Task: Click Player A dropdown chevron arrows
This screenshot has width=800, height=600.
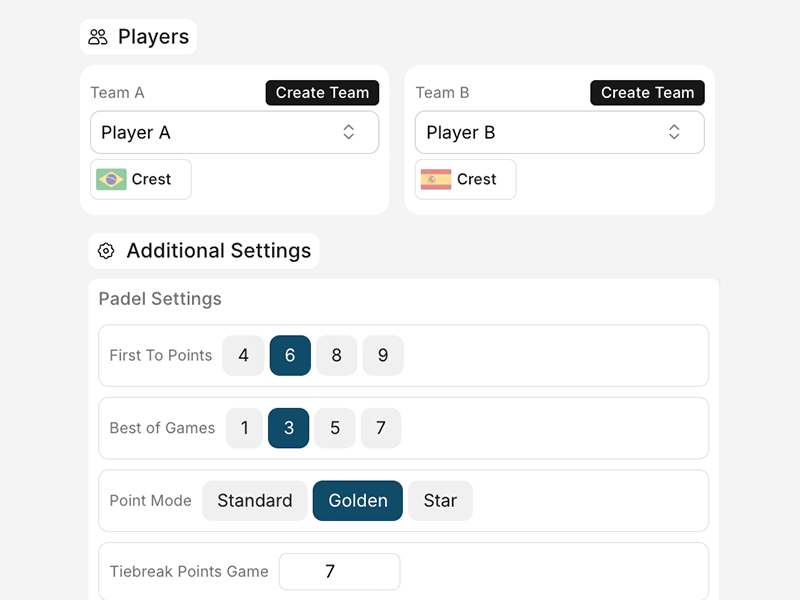Action: pos(348,132)
